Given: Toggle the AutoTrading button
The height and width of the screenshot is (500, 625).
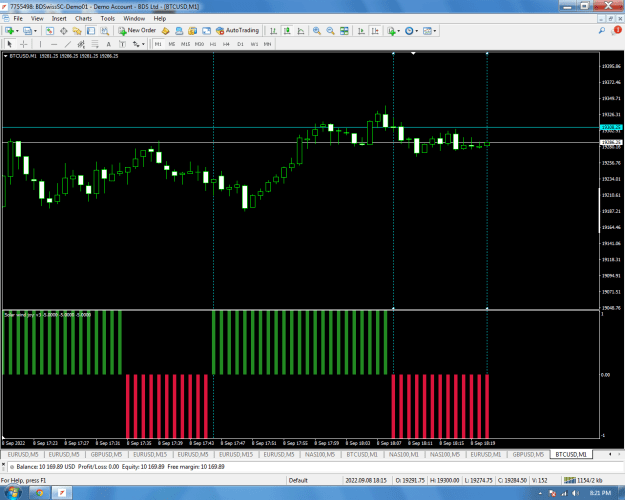Looking at the screenshot, I should tap(238, 30).
